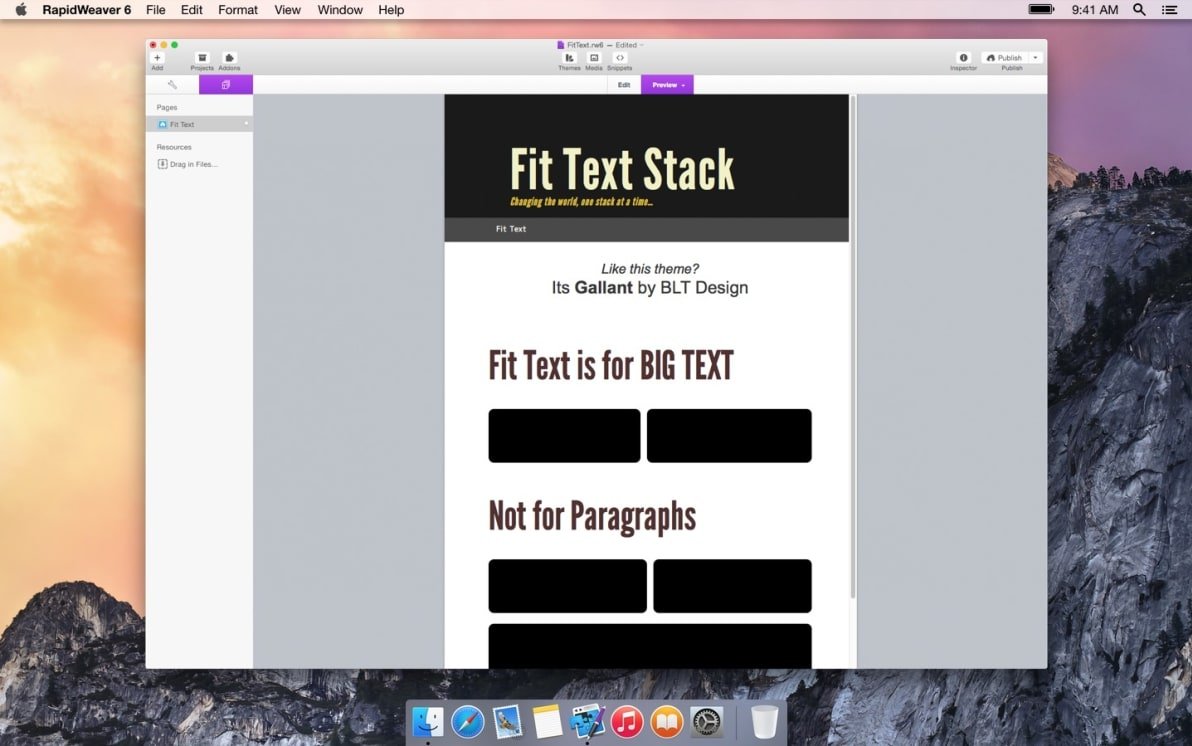Open the Media browser

point(593,59)
